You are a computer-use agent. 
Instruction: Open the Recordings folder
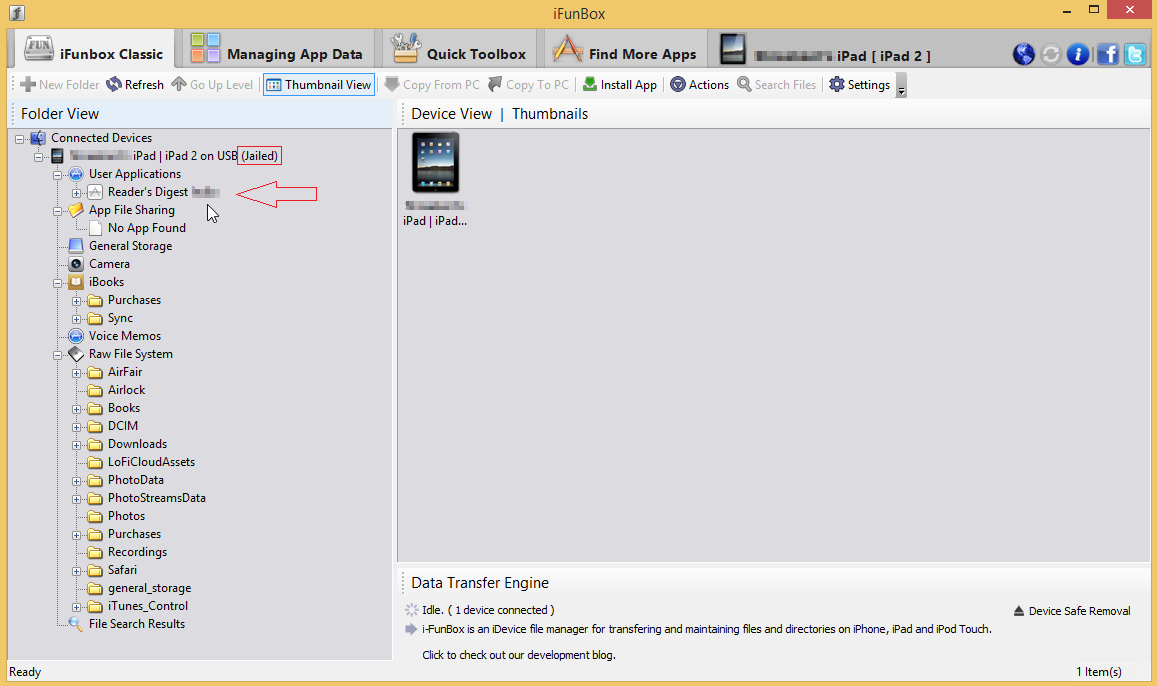[x=137, y=552]
